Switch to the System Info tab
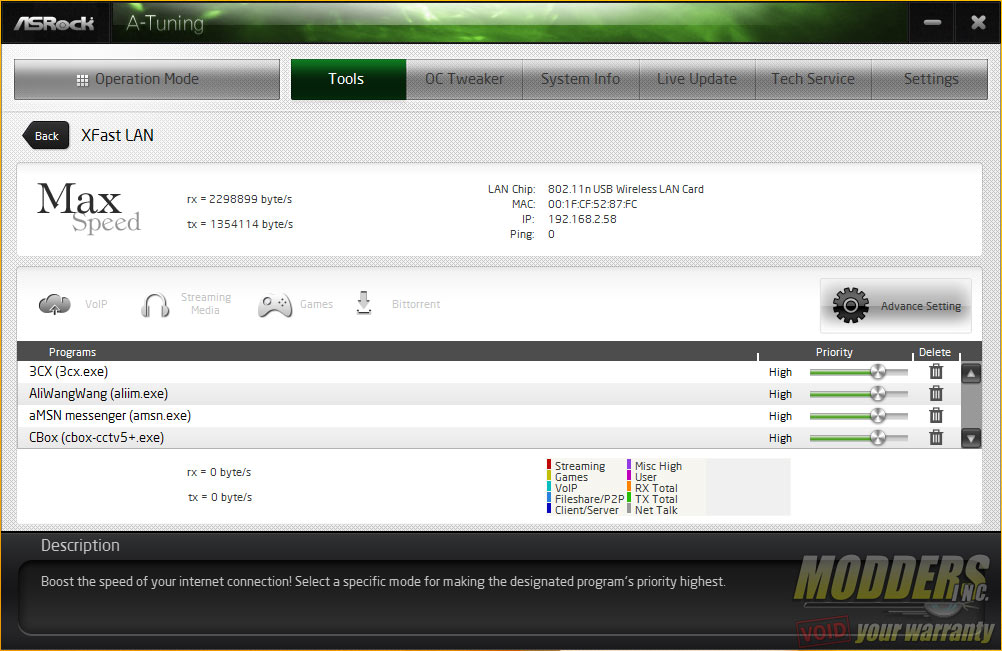 coord(581,79)
